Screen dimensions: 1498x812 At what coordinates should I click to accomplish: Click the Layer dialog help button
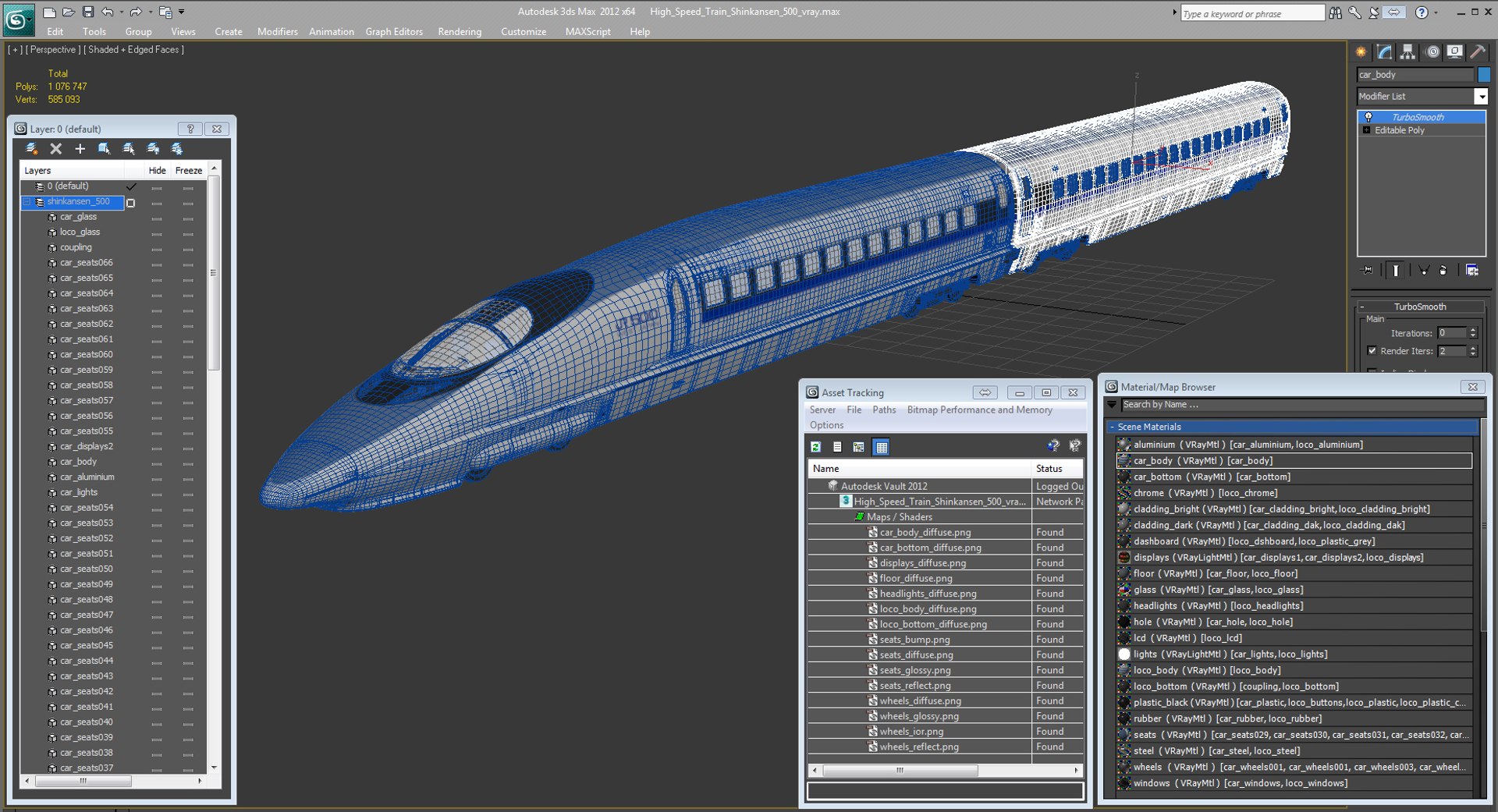pos(190,129)
